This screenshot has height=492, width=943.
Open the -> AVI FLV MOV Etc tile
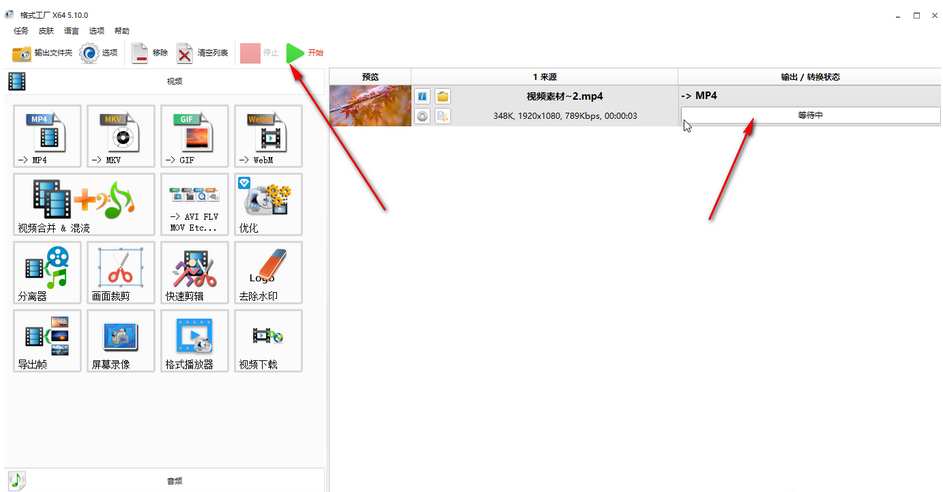tap(194, 204)
